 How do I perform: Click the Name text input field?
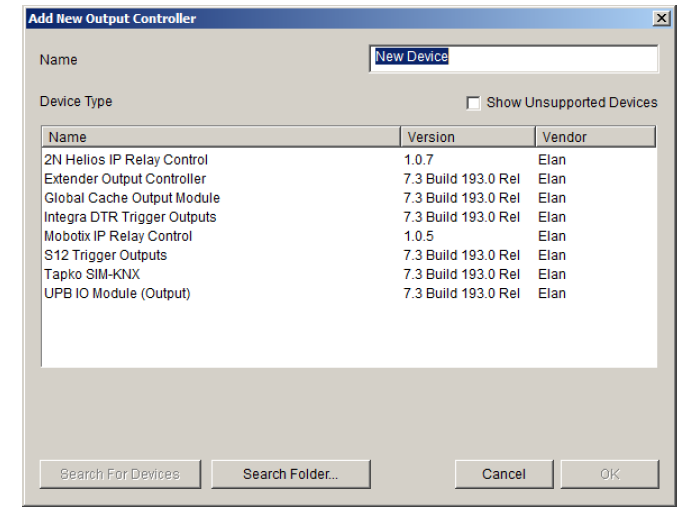pos(513,58)
